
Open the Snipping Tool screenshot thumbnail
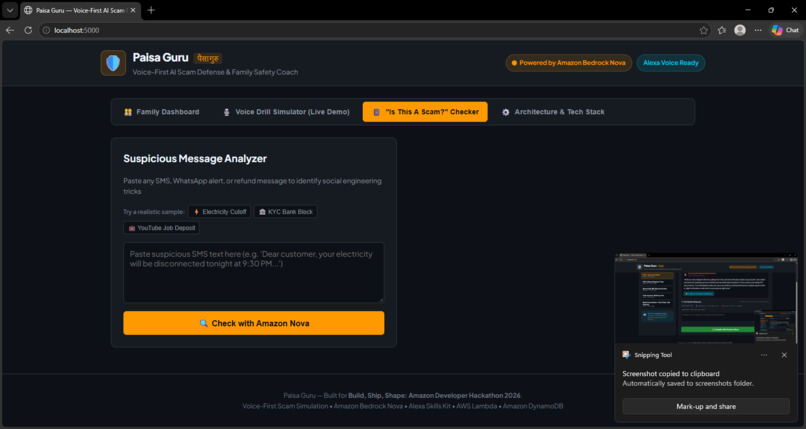pos(706,298)
